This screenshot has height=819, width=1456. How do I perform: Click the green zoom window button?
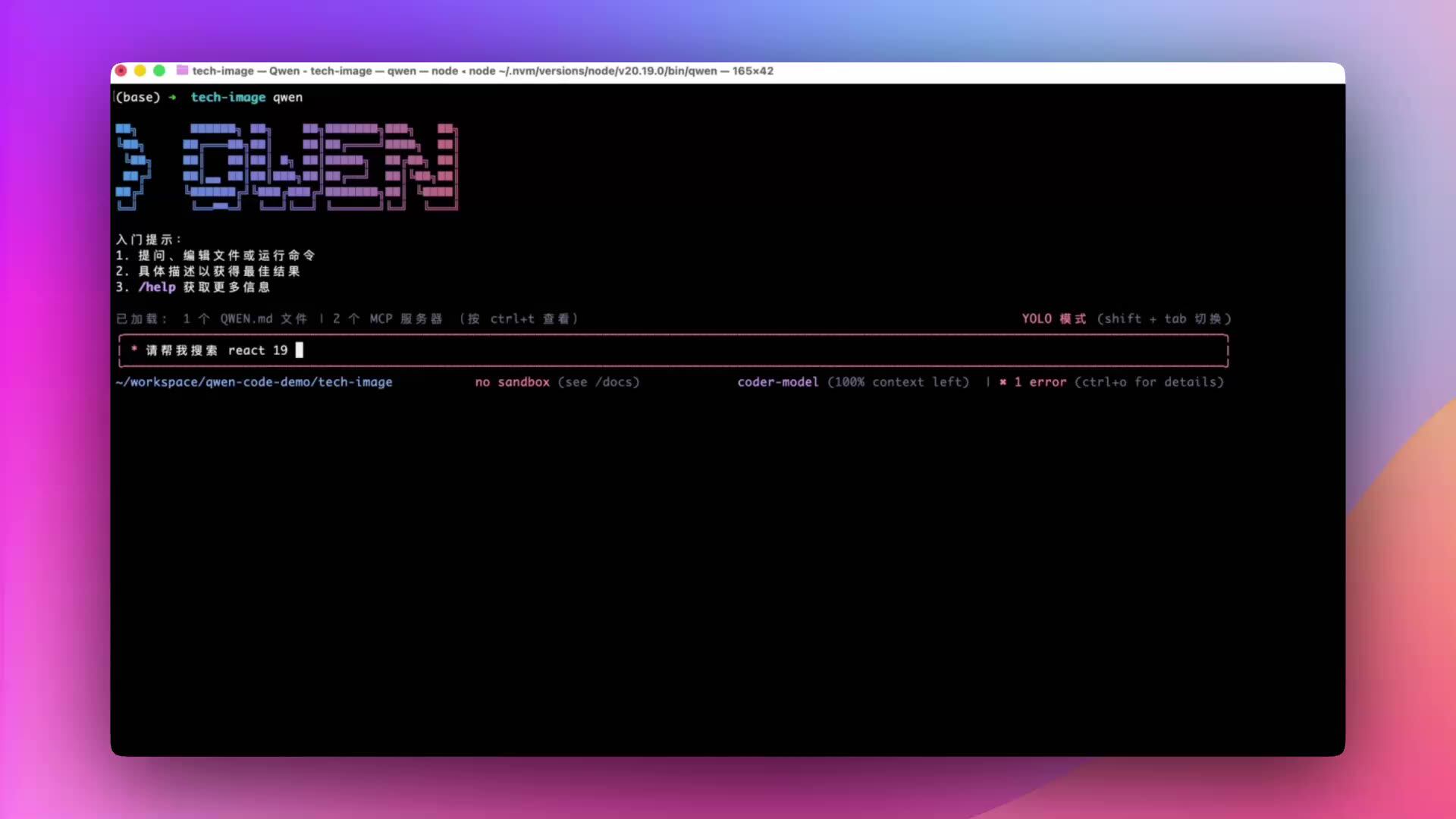(x=159, y=71)
